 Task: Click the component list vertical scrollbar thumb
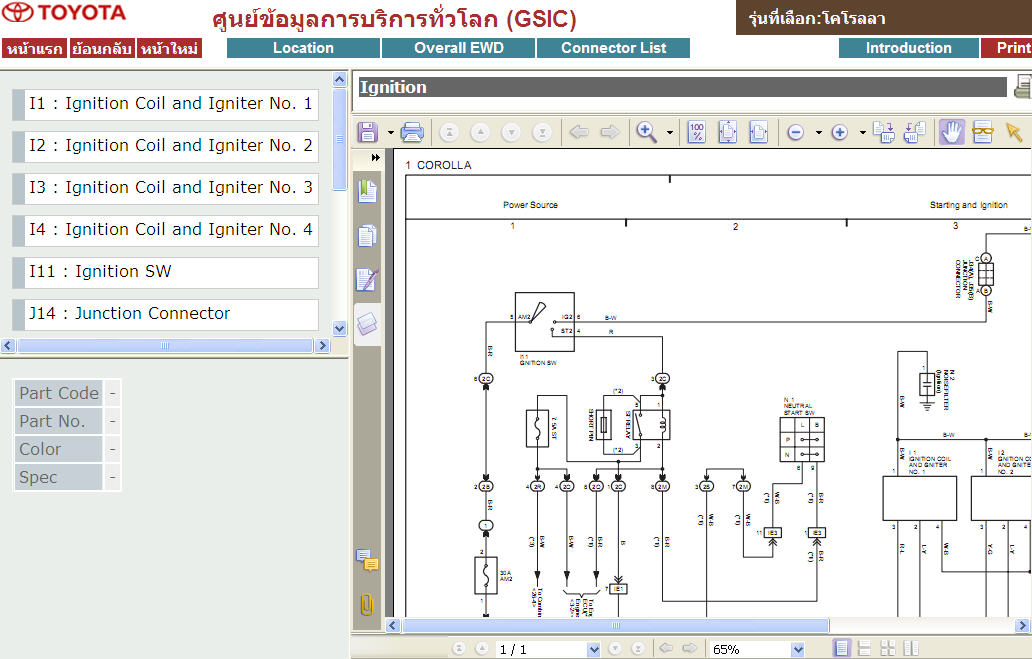tap(340, 140)
